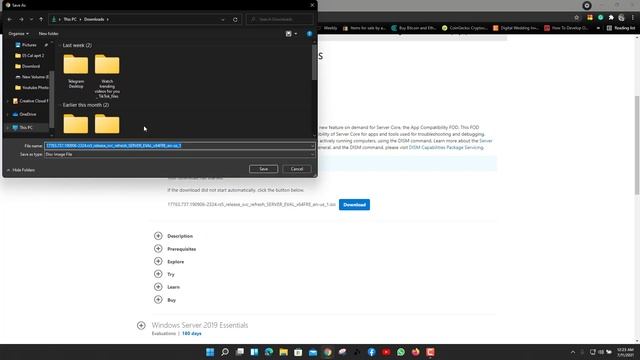Select Download folder in navigation pane
640x360 pixels.
31,66
